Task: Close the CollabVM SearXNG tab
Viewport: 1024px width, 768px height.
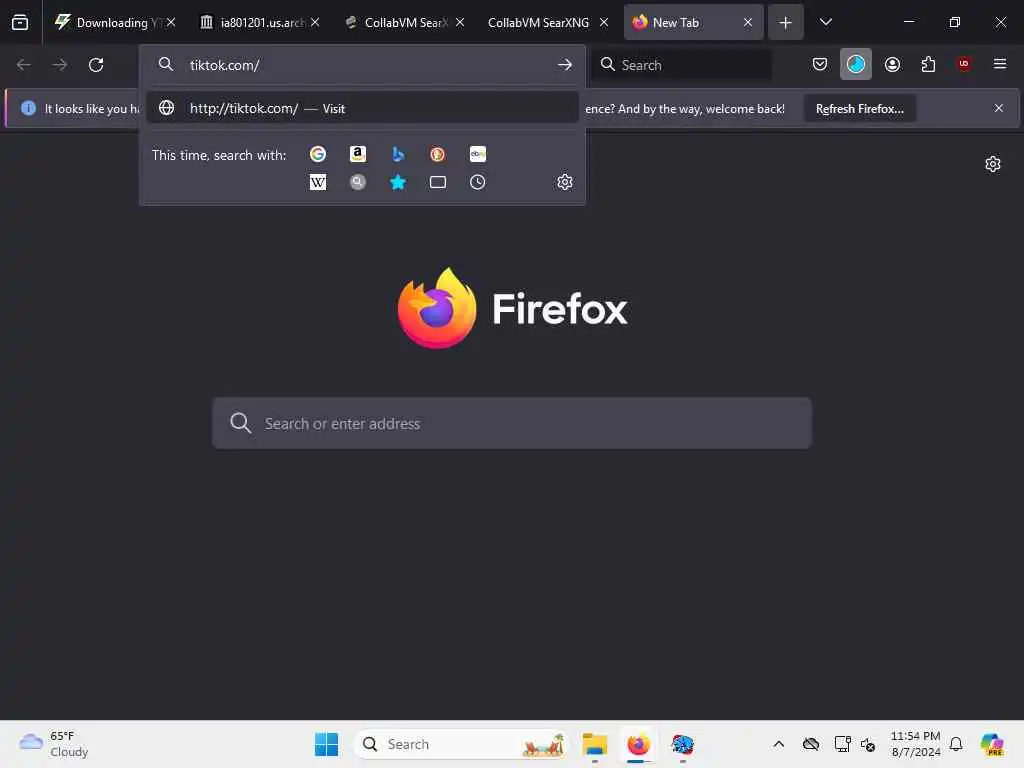Action: point(604,22)
